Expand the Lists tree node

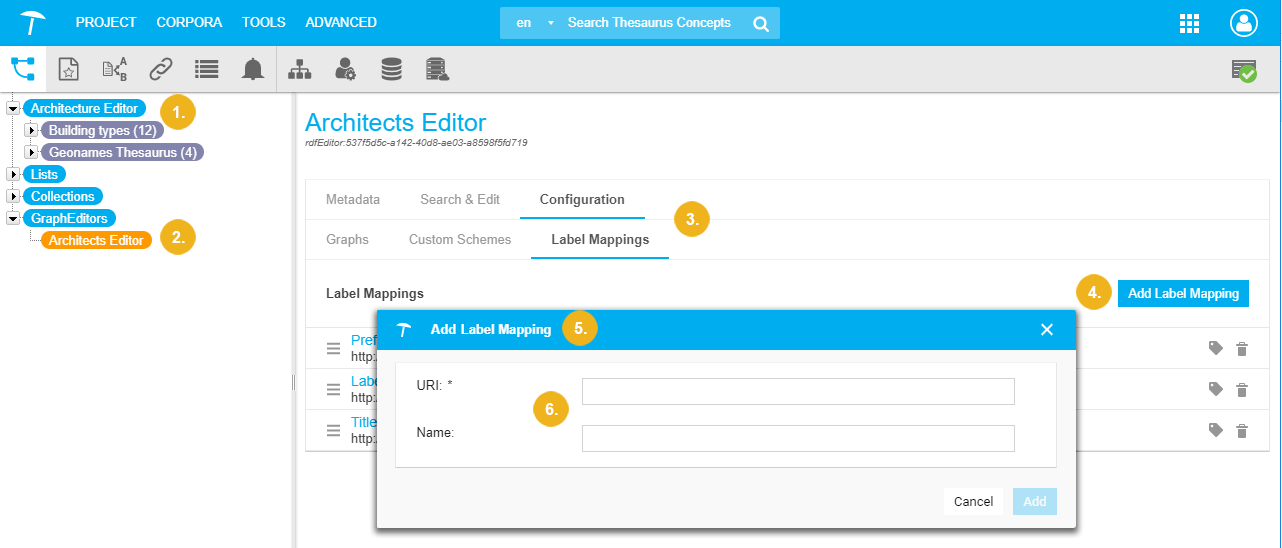[x=13, y=174]
